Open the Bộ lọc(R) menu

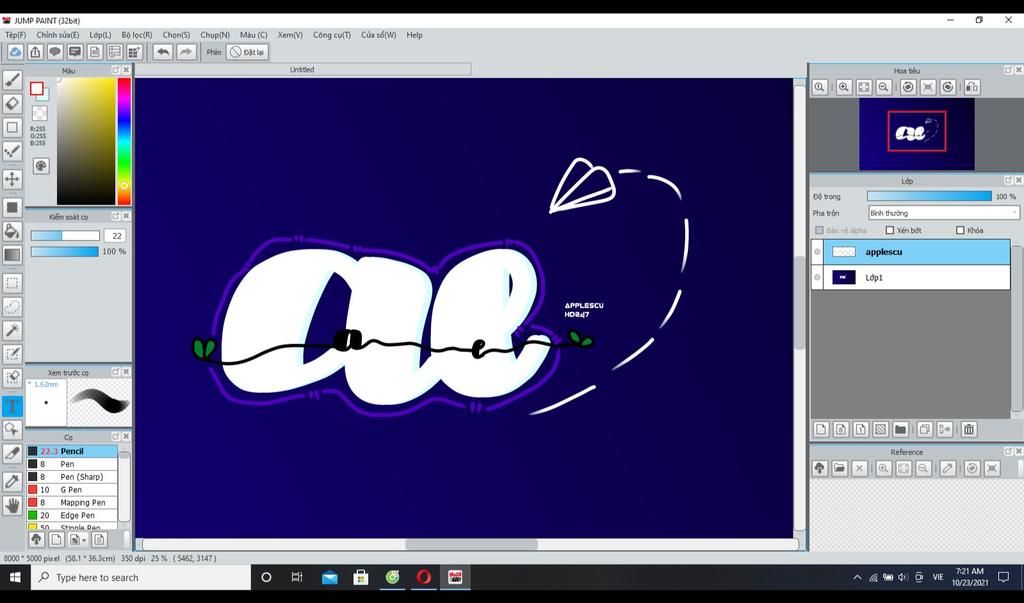coord(136,35)
